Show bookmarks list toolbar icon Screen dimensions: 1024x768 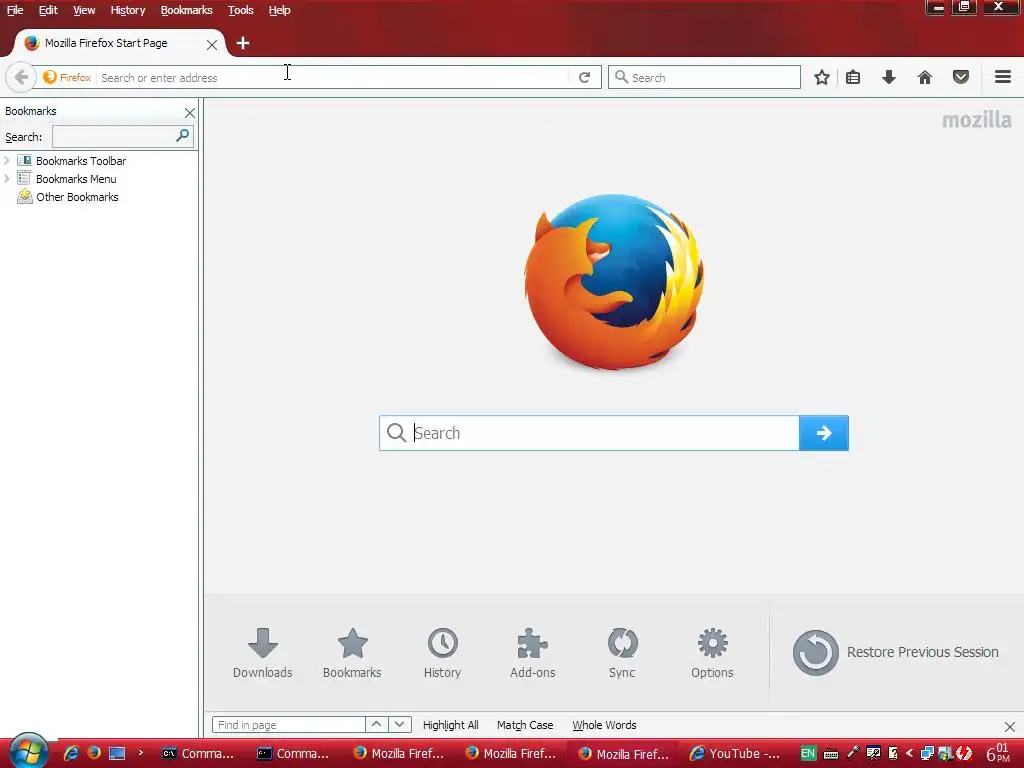(853, 77)
